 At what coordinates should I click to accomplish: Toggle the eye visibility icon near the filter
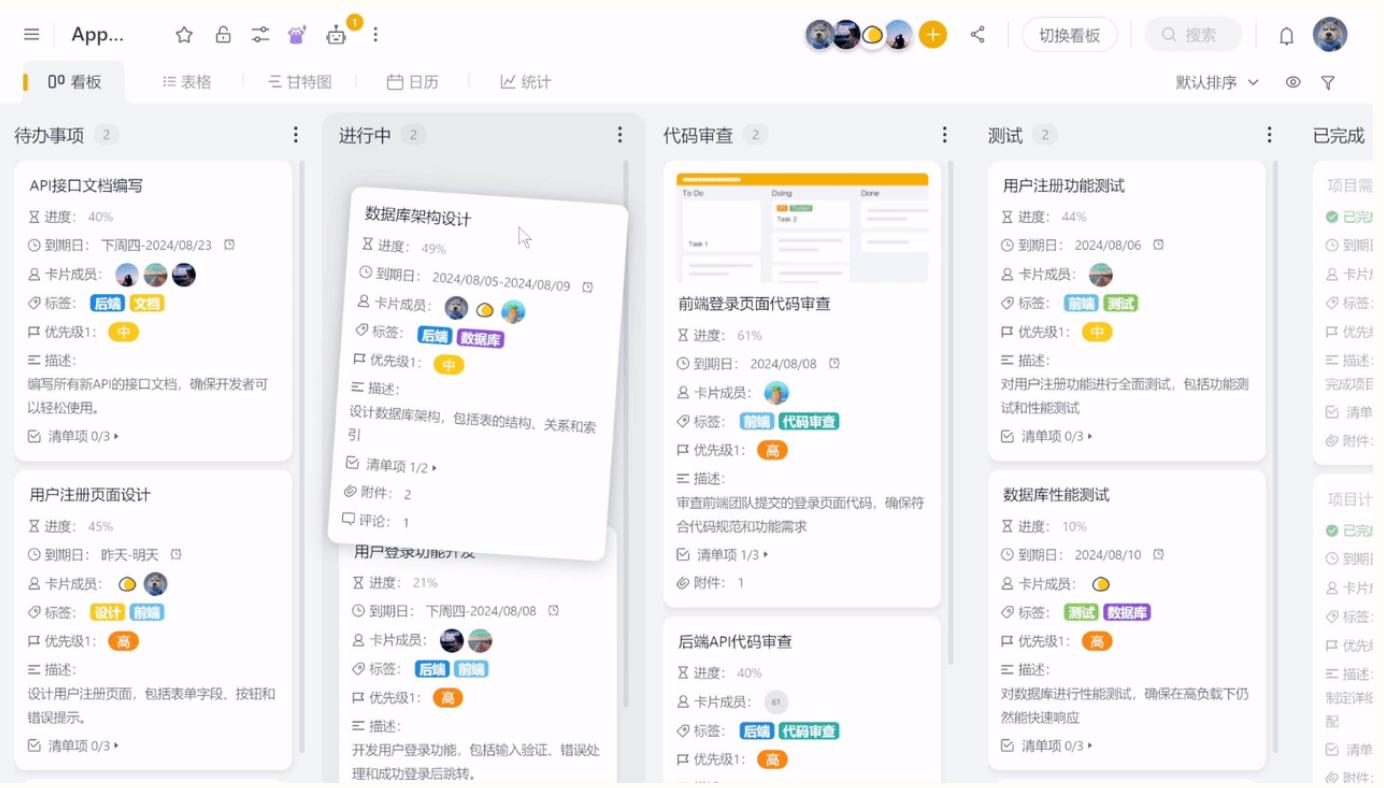point(1296,82)
